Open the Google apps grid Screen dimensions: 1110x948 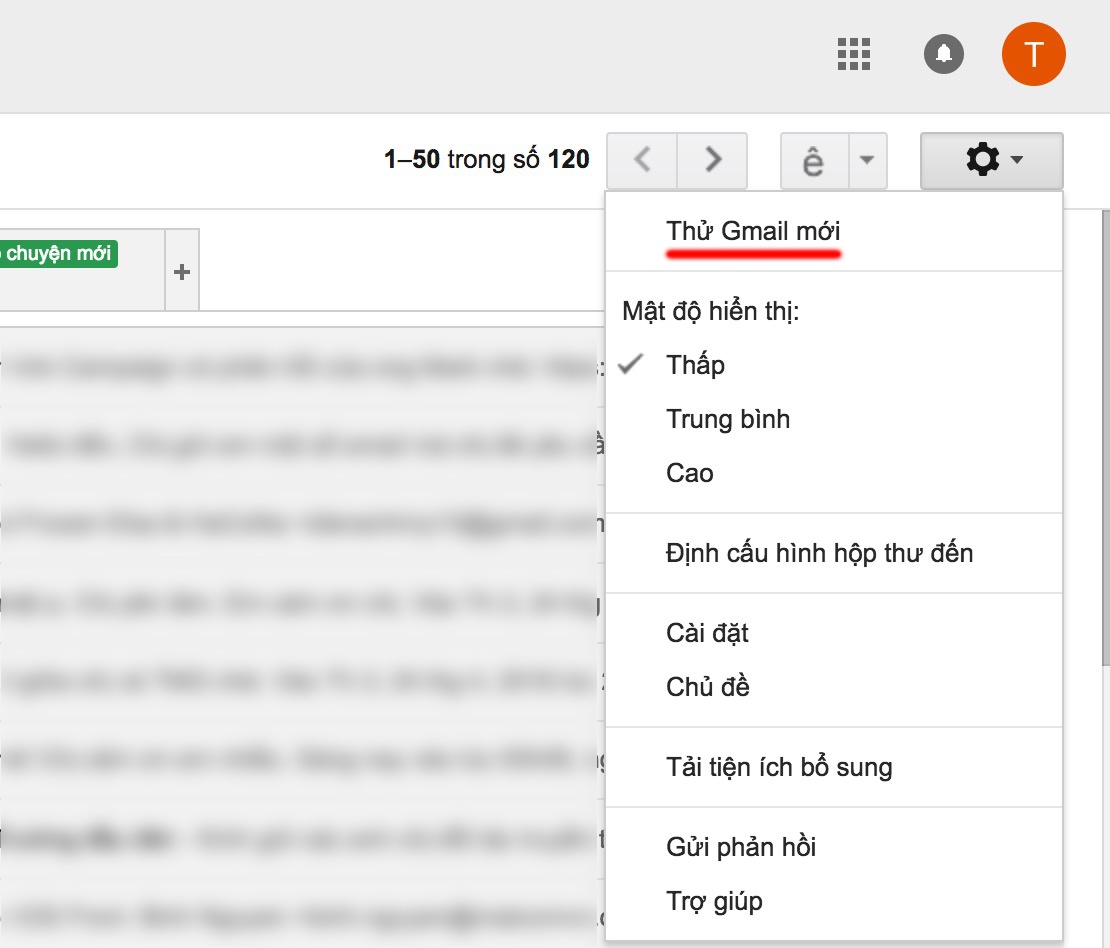pyautogui.click(x=853, y=54)
